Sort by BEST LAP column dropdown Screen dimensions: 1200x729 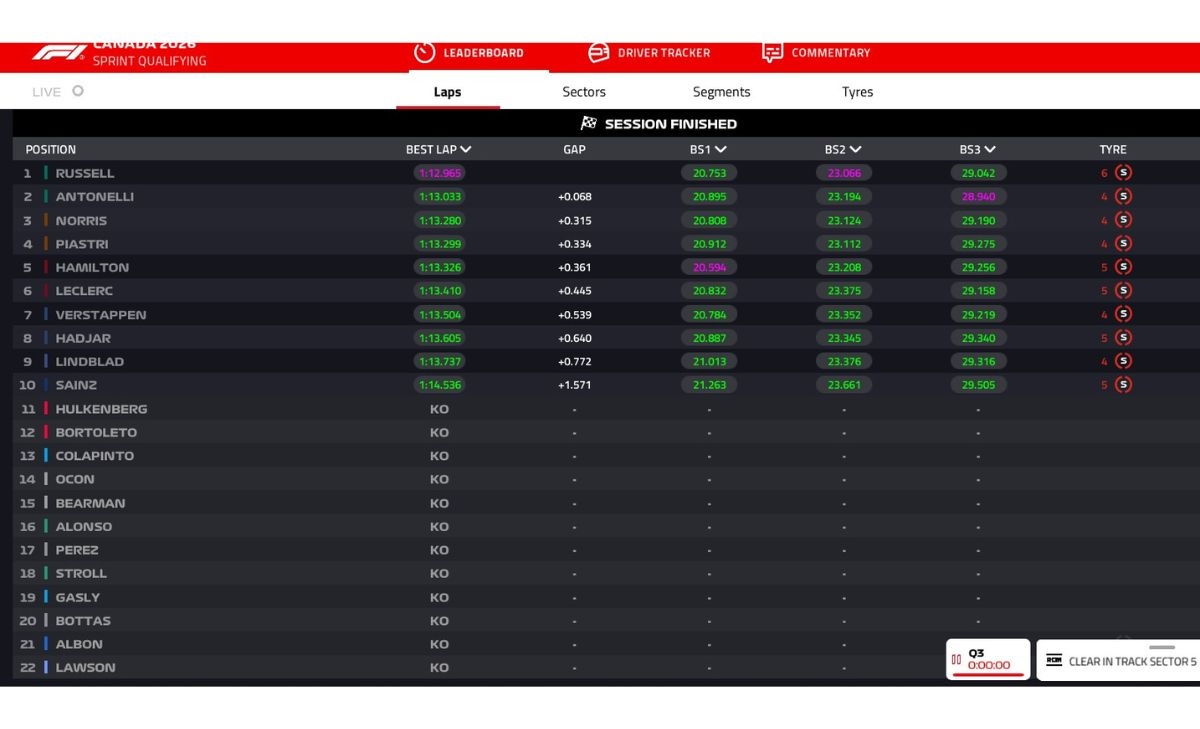click(x=438, y=149)
